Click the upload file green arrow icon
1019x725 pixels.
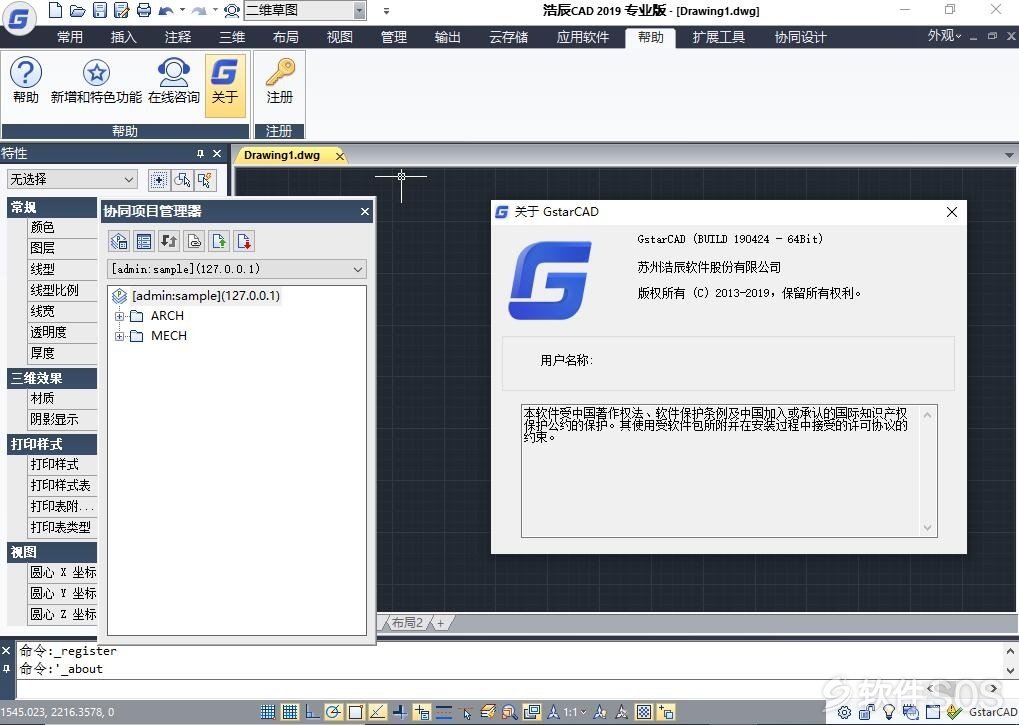point(220,242)
